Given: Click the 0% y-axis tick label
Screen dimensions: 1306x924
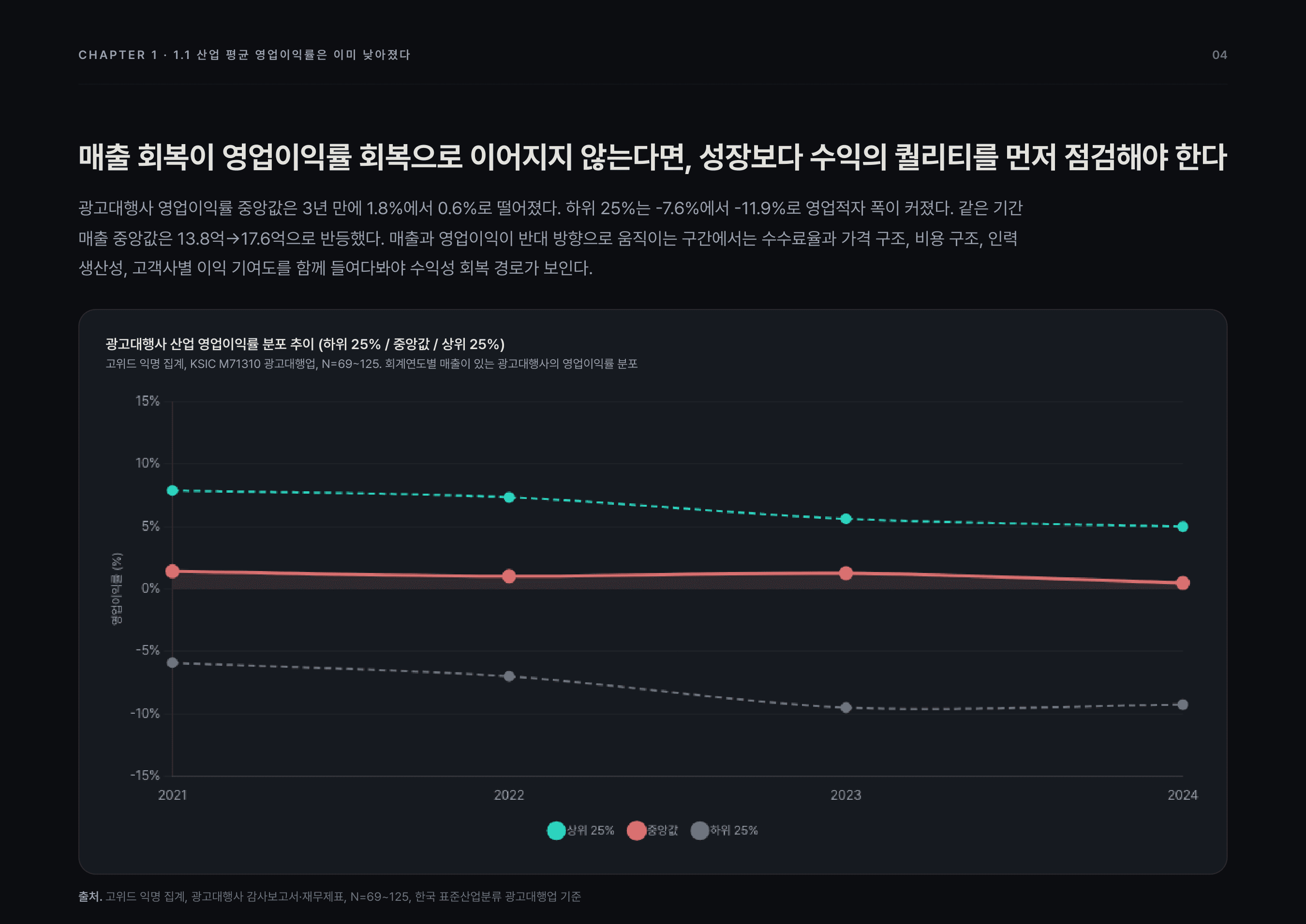Looking at the screenshot, I should 150,588.
